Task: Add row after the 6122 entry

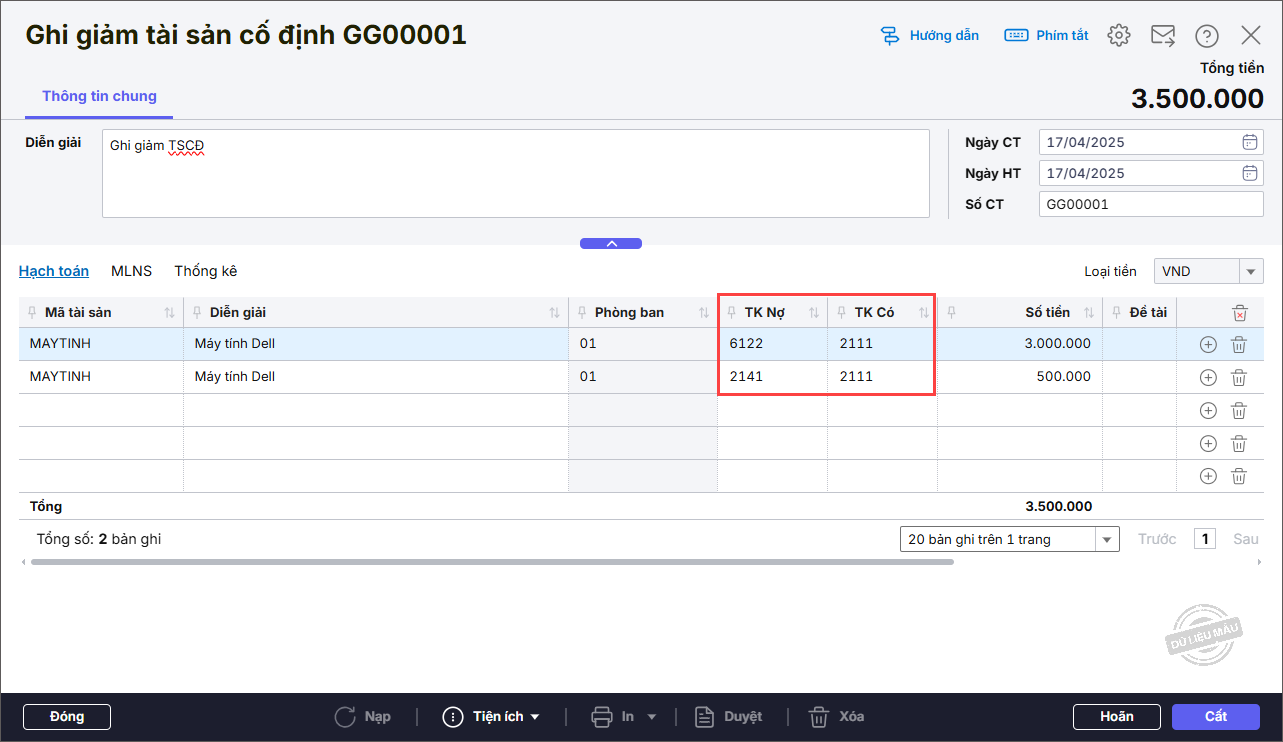Action: pos(1208,345)
